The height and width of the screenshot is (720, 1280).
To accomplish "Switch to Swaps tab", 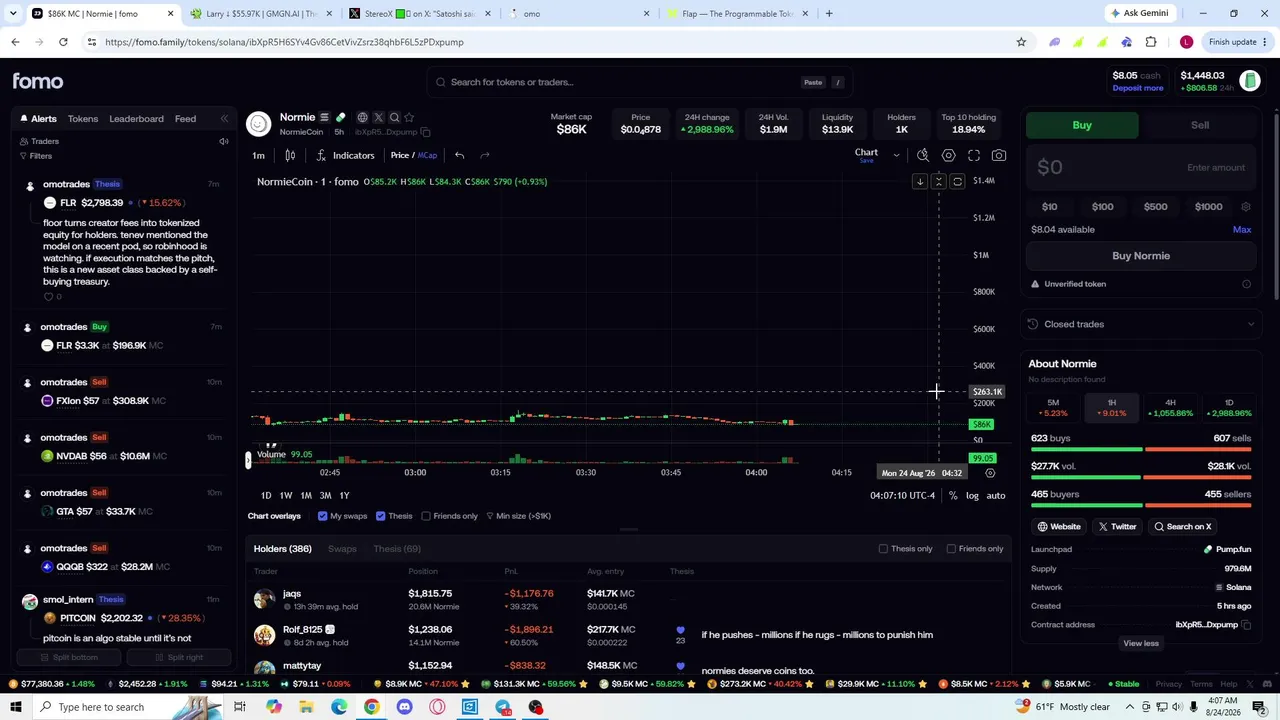I will pos(342,549).
